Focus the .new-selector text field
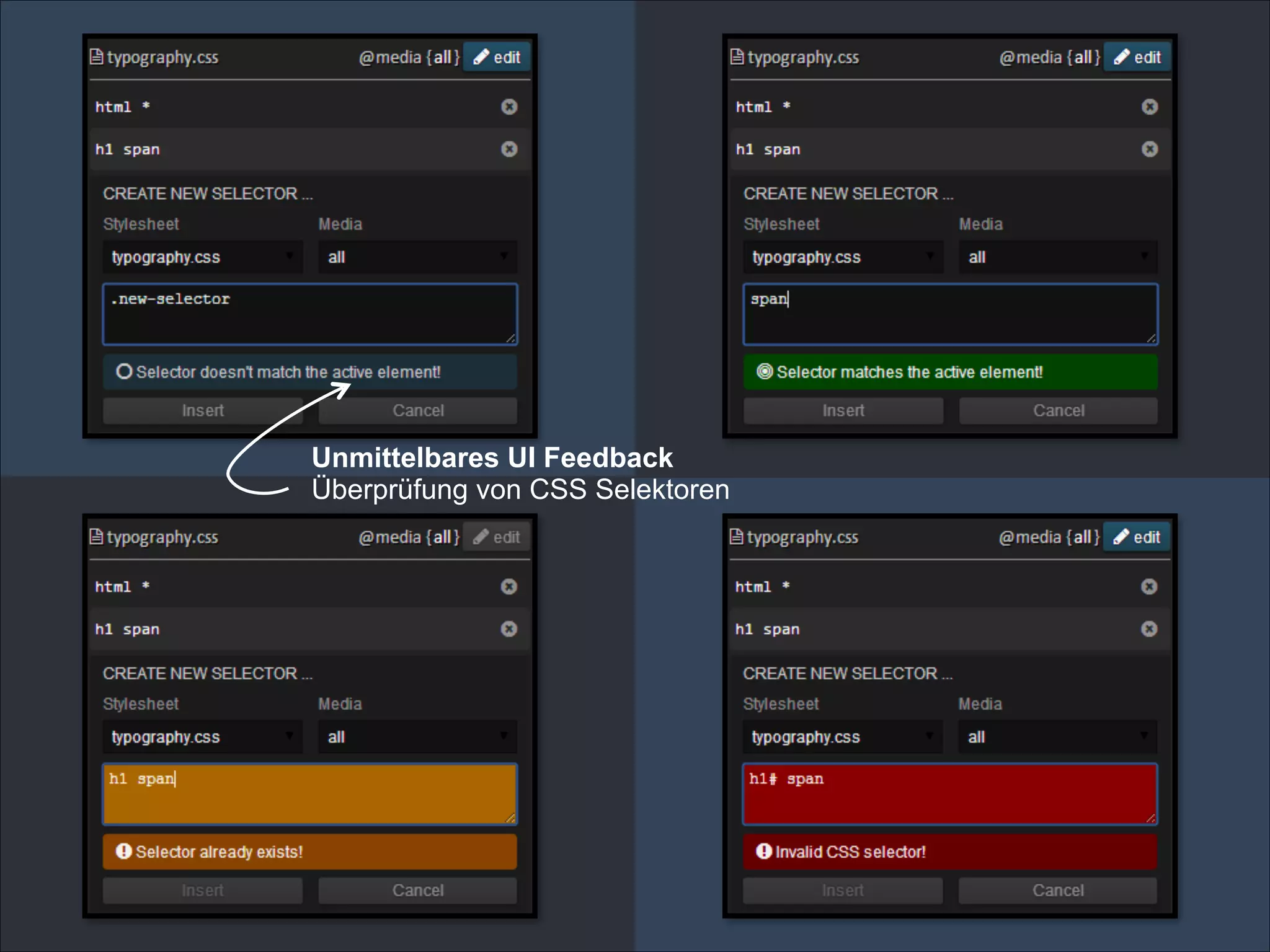1270x952 pixels. click(x=310, y=314)
